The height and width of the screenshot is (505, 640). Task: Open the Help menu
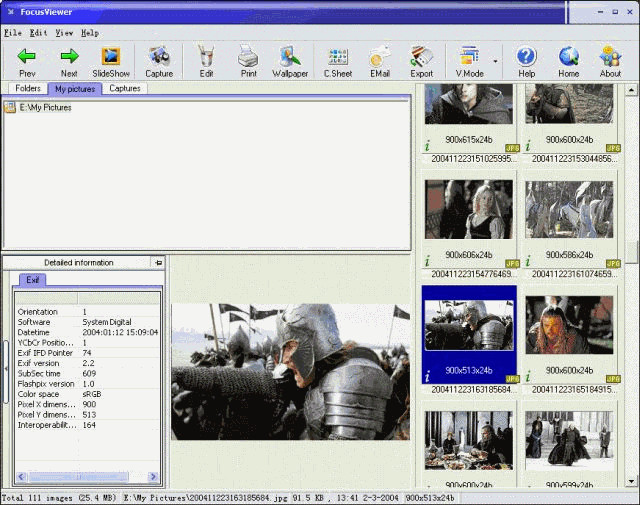[90, 33]
